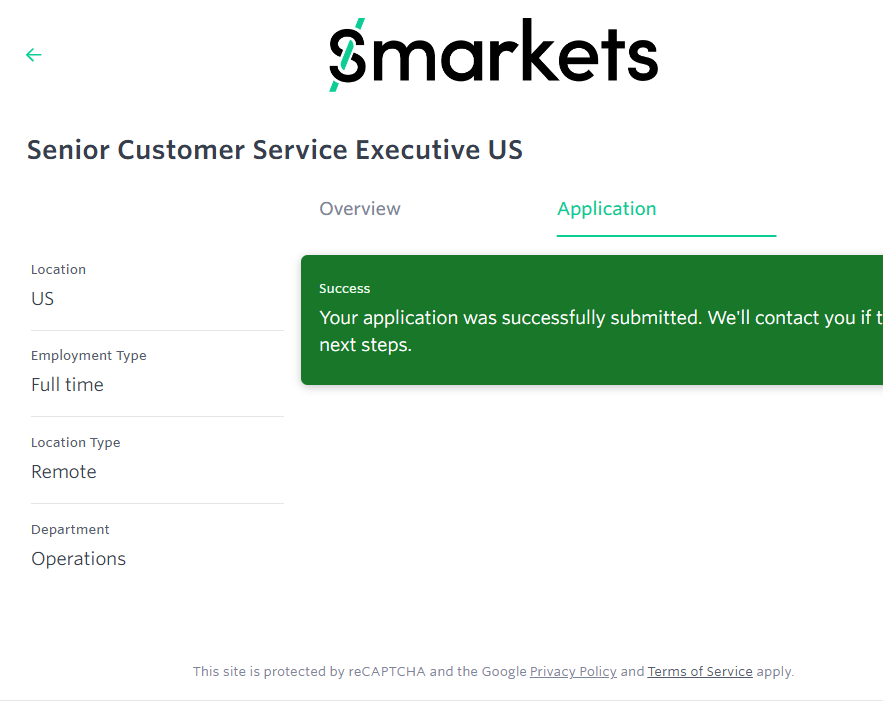The image size is (883, 702).
Task: Click the green underline beneath the Application tab
Action: click(x=666, y=236)
